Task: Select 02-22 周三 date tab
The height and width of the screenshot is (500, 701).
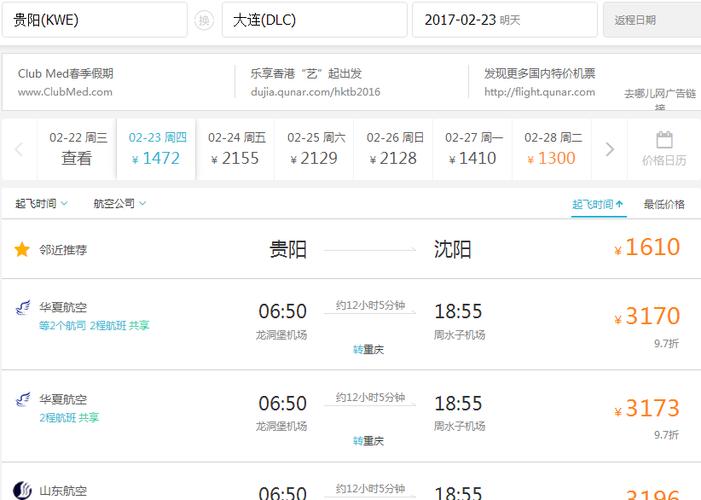Action: [77, 149]
